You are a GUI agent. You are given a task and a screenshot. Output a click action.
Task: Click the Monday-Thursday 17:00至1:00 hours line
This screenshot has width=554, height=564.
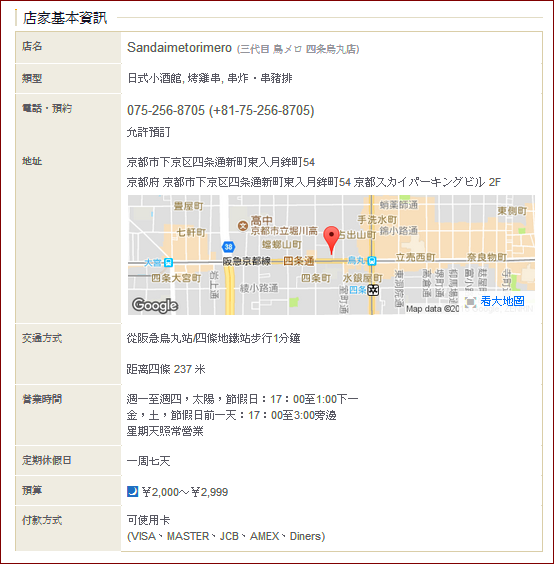click(x=242, y=399)
